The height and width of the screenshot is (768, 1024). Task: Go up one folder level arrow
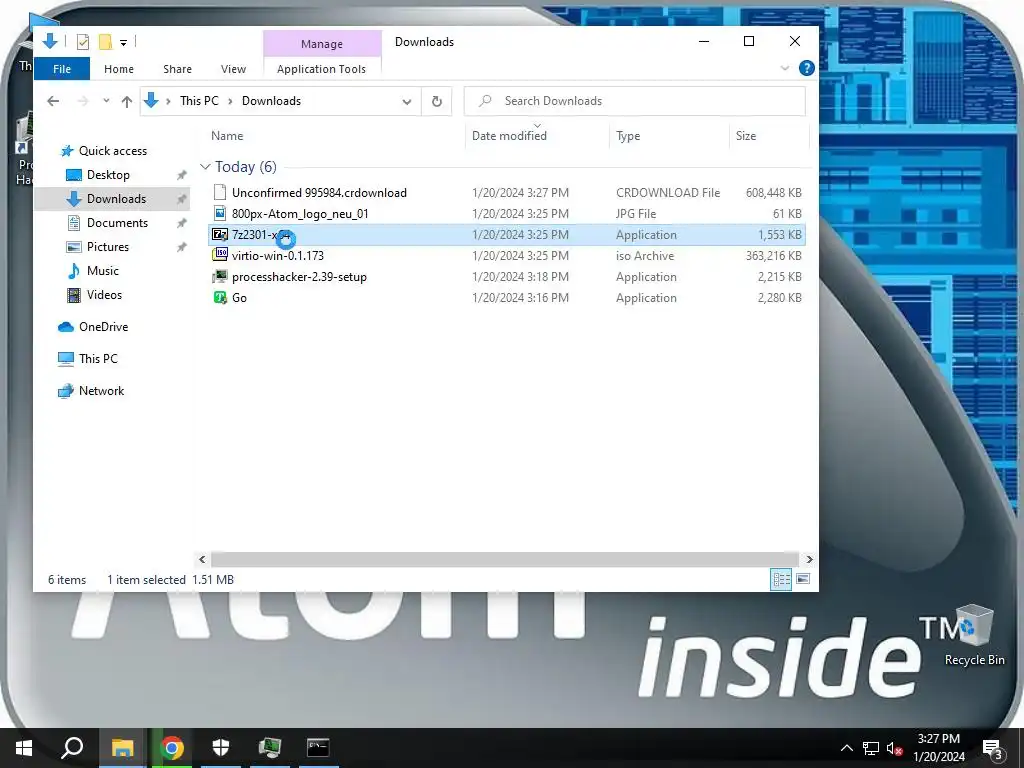pos(127,101)
